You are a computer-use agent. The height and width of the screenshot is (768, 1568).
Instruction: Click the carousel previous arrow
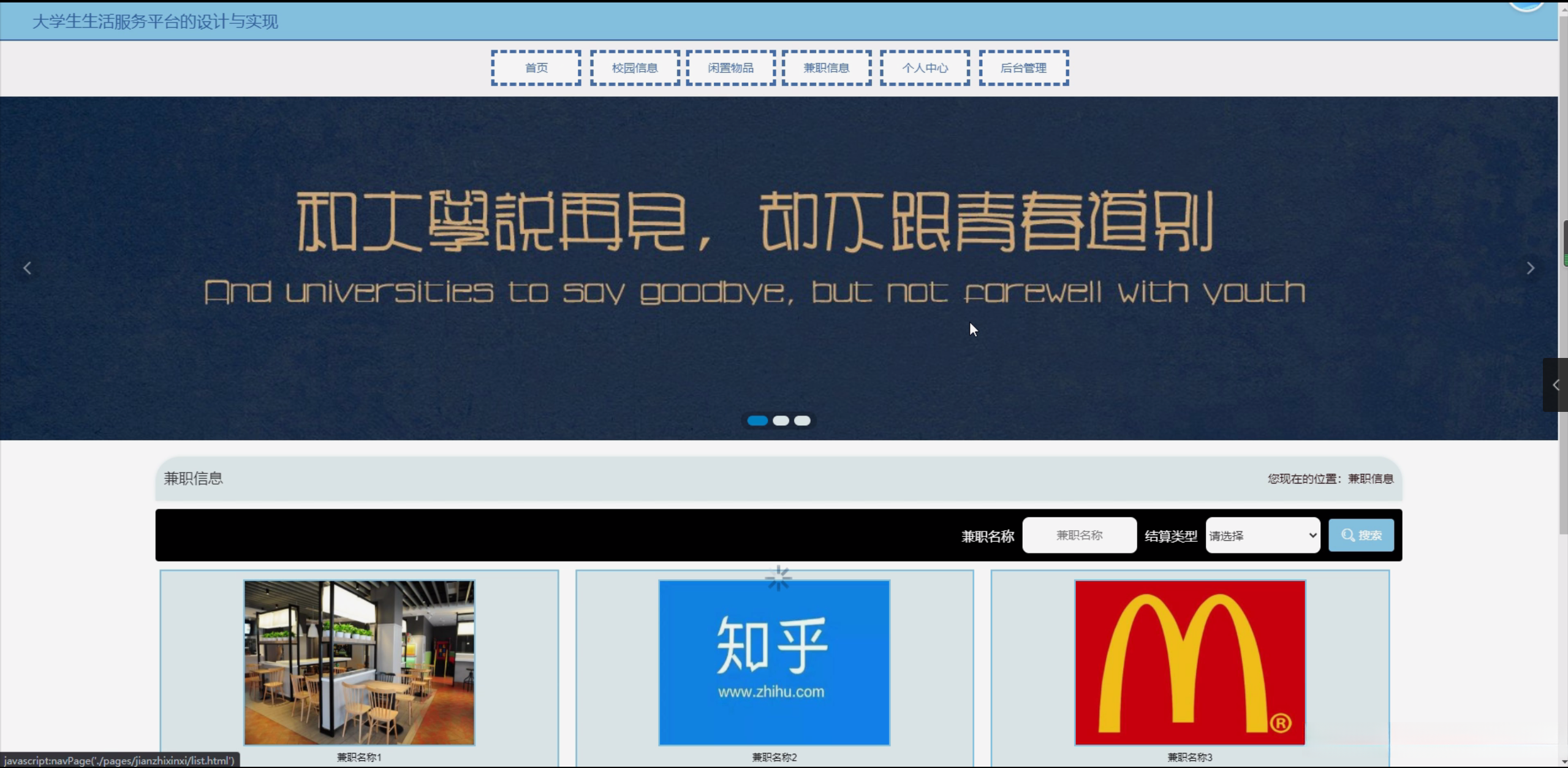(x=27, y=268)
